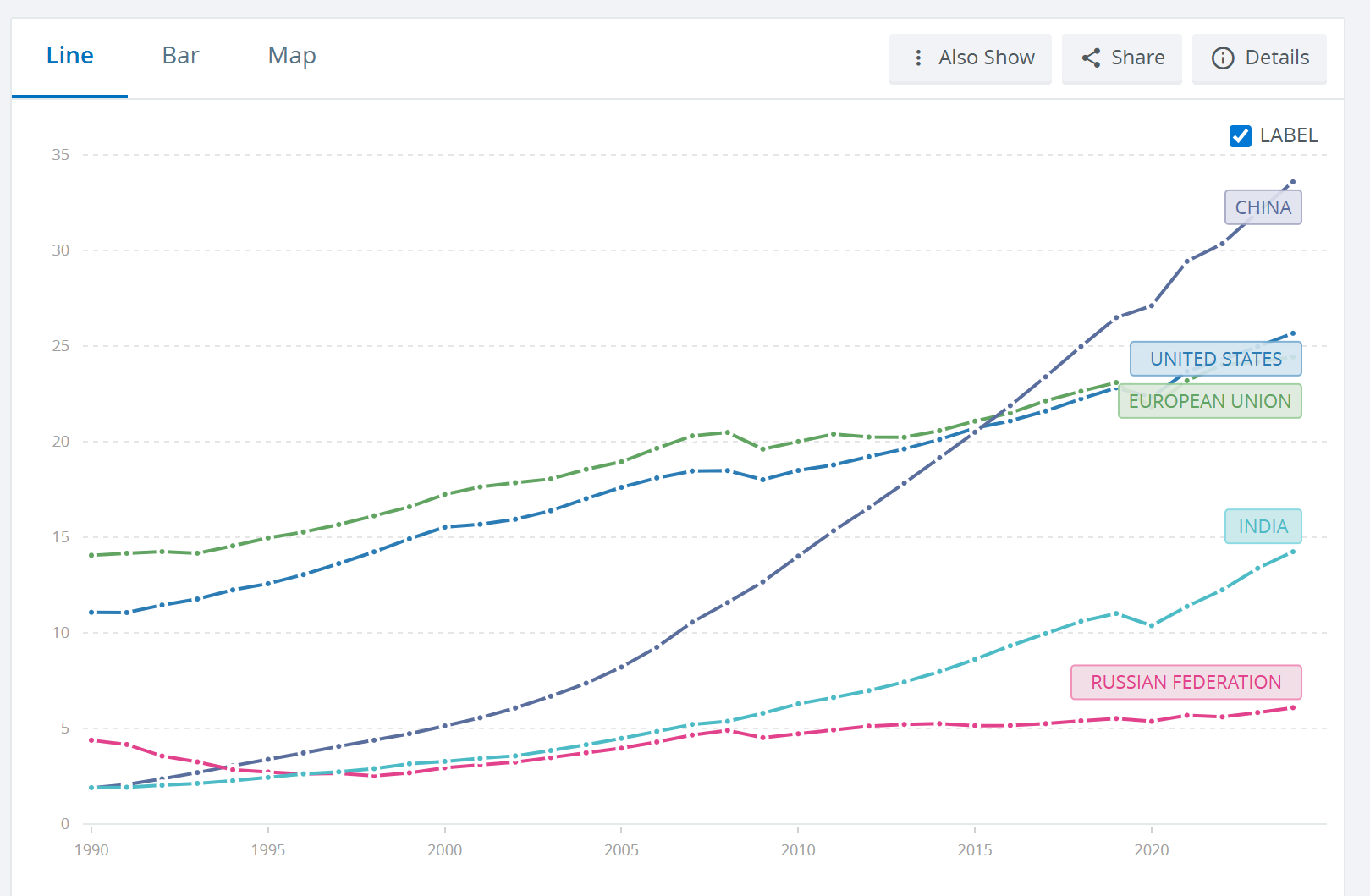The width and height of the screenshot is (1370, 896).
Task: Select the EUROPEAN UNION label tag
Action: tap(1209, 401)
